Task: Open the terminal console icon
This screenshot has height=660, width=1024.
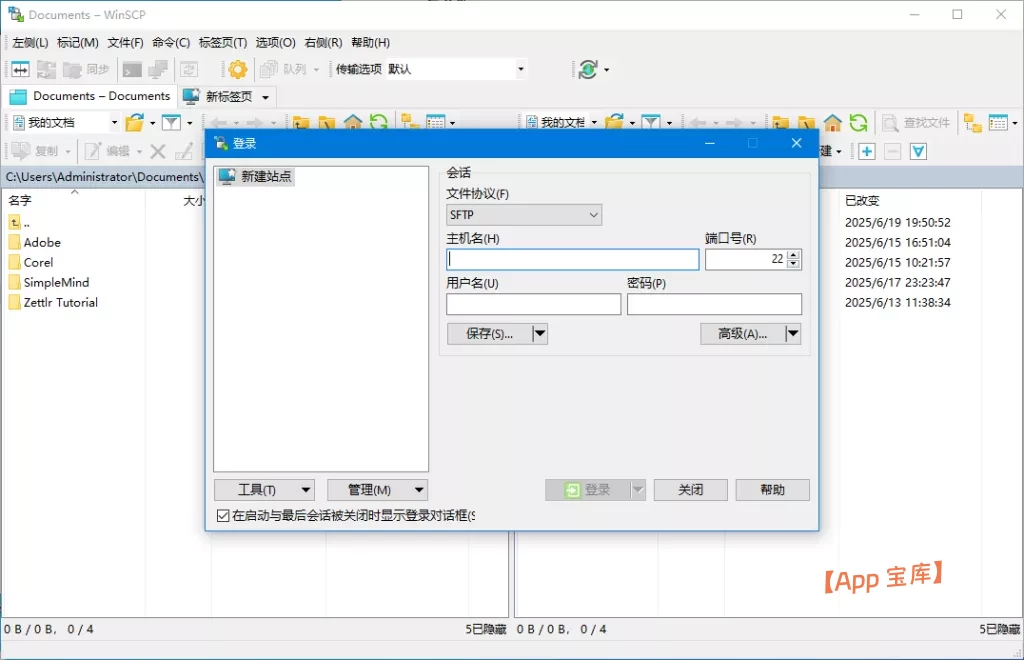Action: click(132, 69)
